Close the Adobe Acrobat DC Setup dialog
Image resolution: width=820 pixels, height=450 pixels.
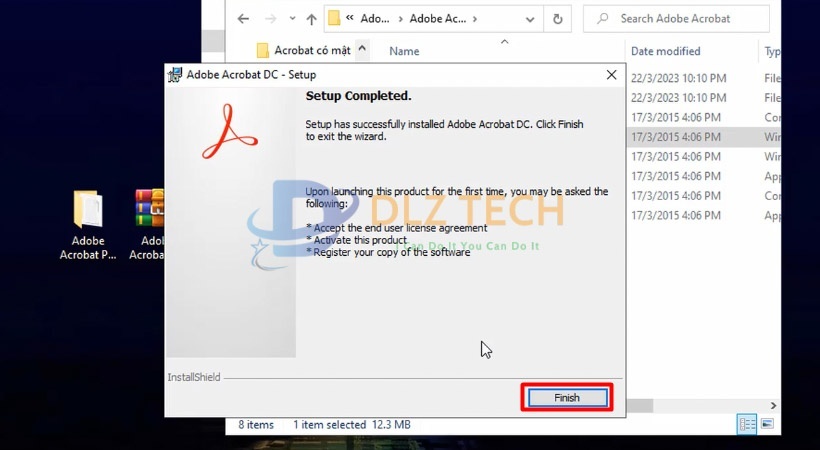coord(611,75)
